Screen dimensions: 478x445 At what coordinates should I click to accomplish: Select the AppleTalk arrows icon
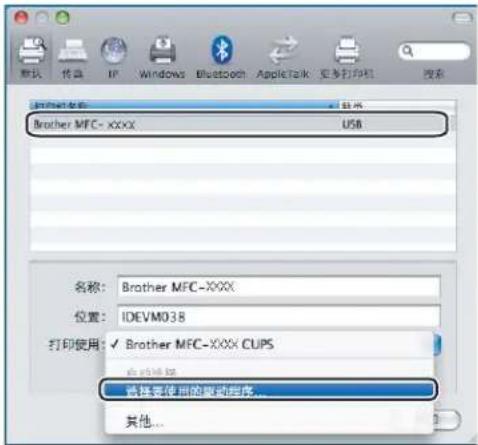pos(283,50)
